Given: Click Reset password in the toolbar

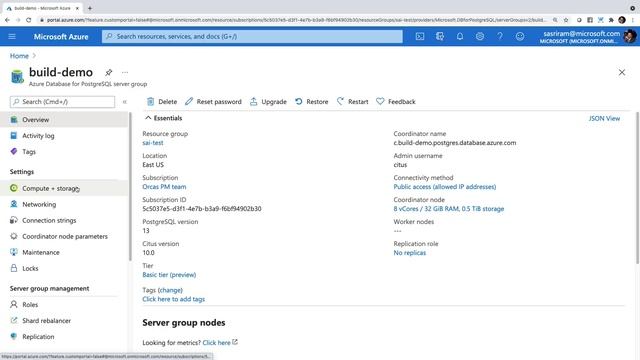Looking at the screenshot, I should [213, 102].
